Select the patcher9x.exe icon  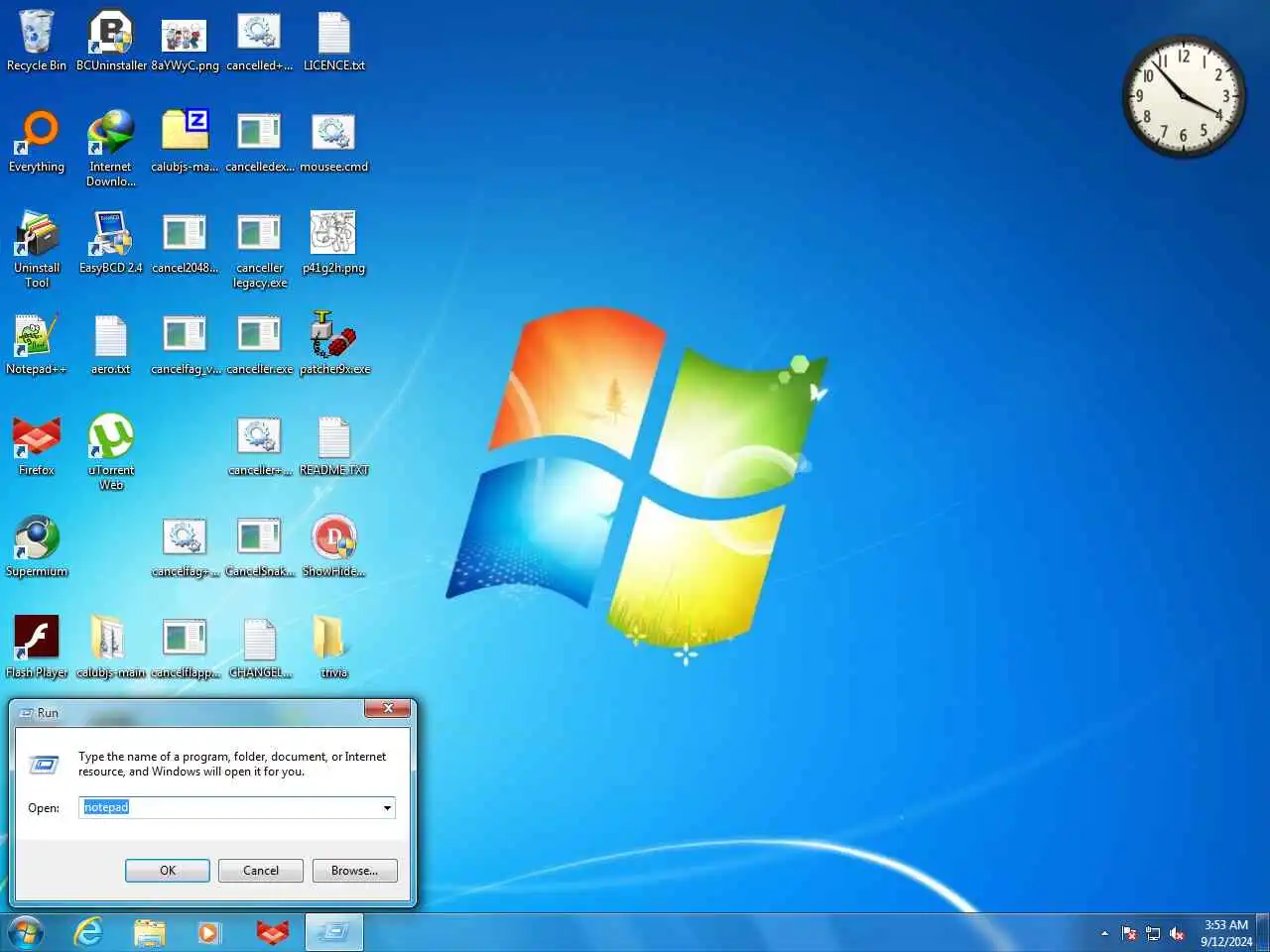(334, 345)
